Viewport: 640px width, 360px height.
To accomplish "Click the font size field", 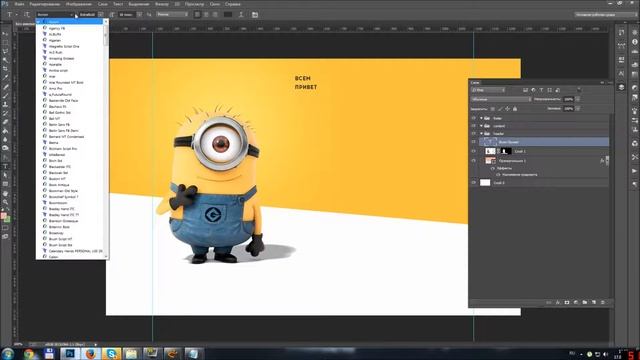I will [x=127, y=15].
